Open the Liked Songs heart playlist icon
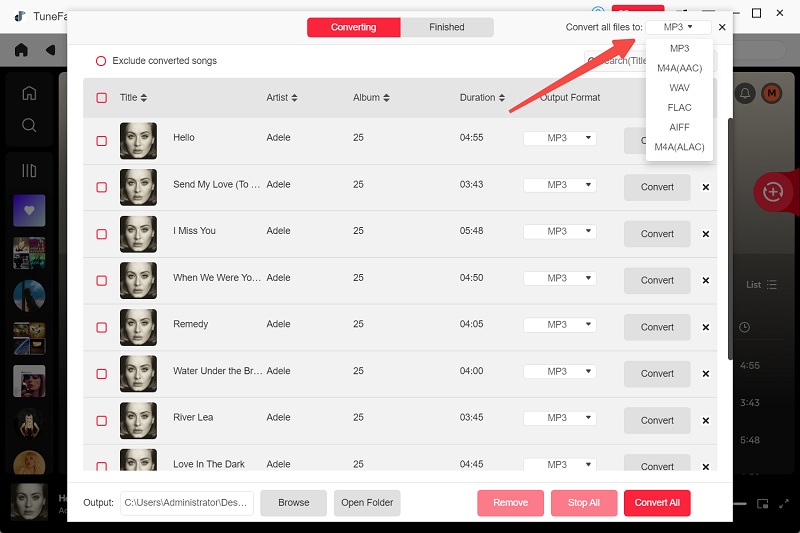The height and width of the screenshot is (533, 800). tap(29, 211)
